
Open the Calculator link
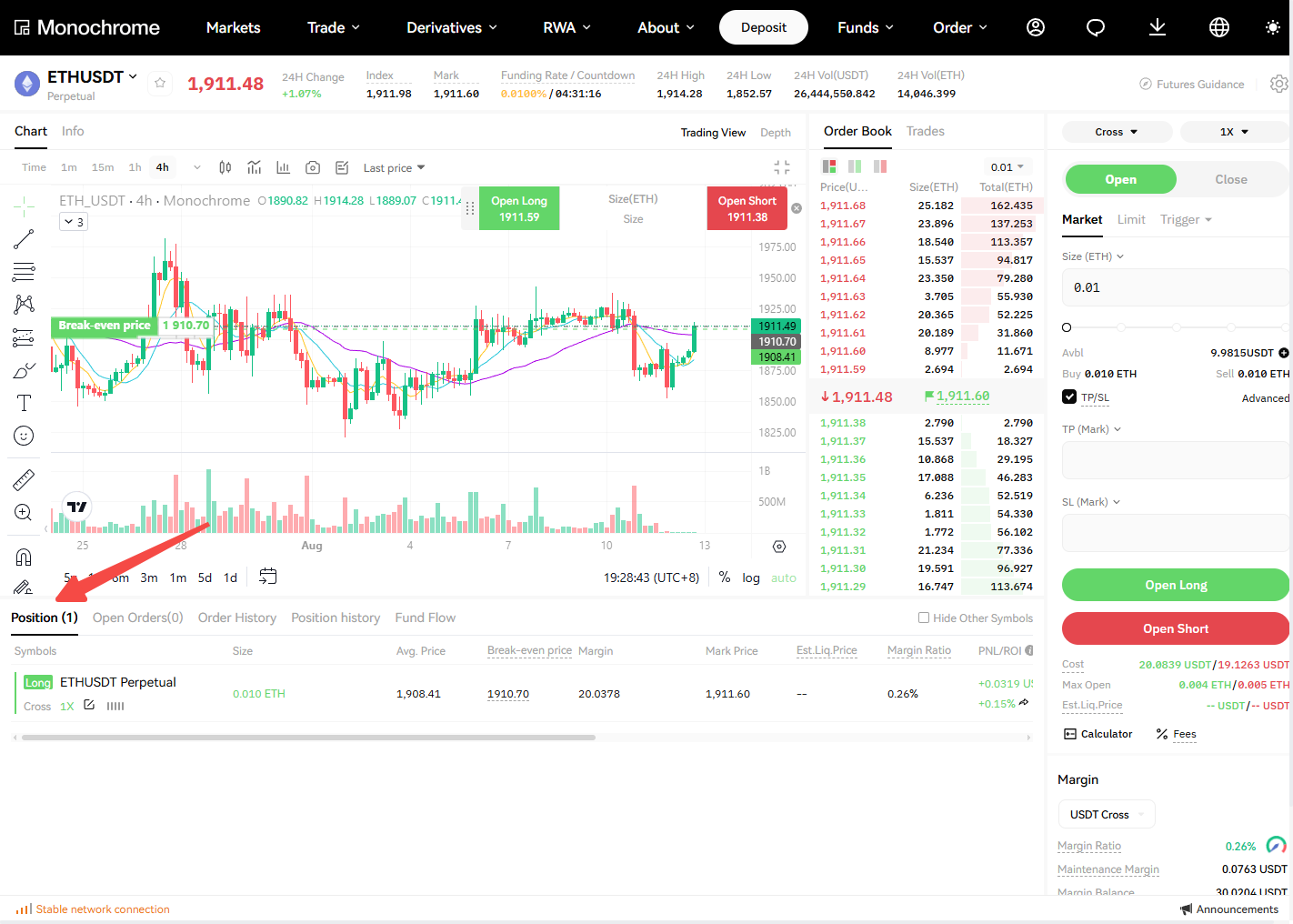click(1098, 734)
